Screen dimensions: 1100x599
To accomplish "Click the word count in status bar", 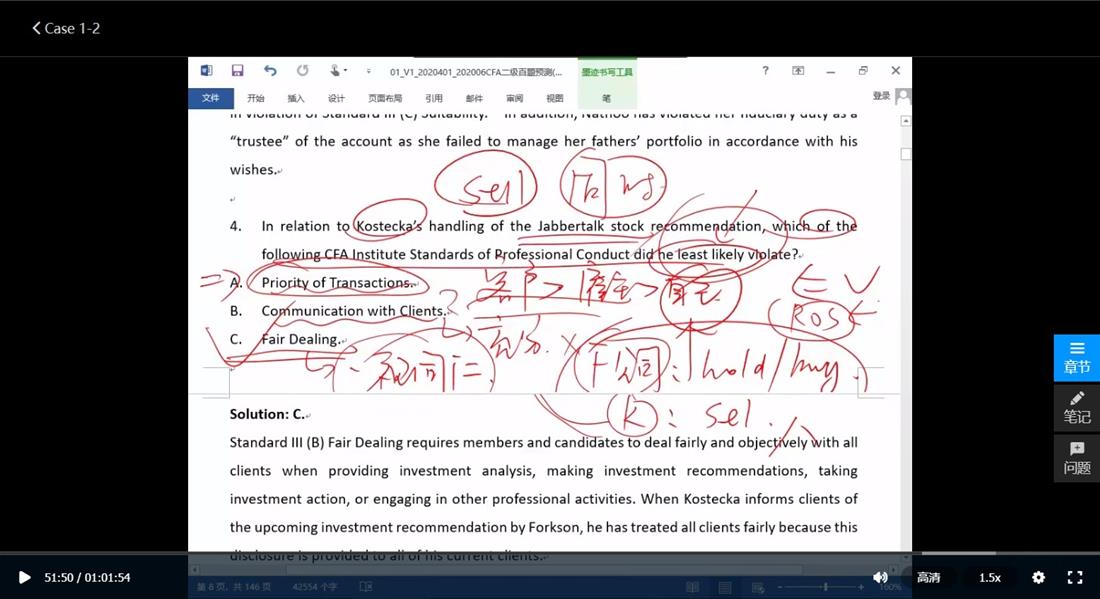I will [x=315, y=586].
